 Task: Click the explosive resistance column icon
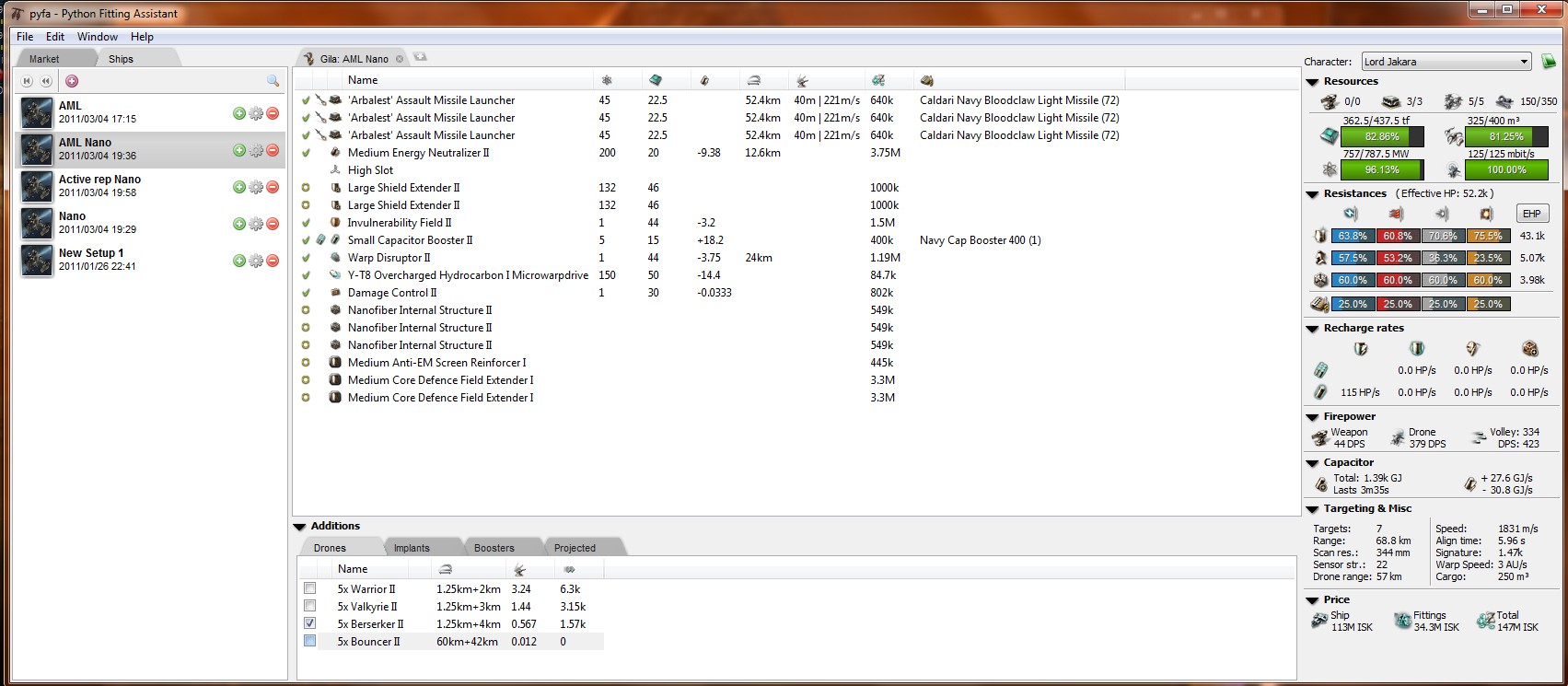point(1486,214)
